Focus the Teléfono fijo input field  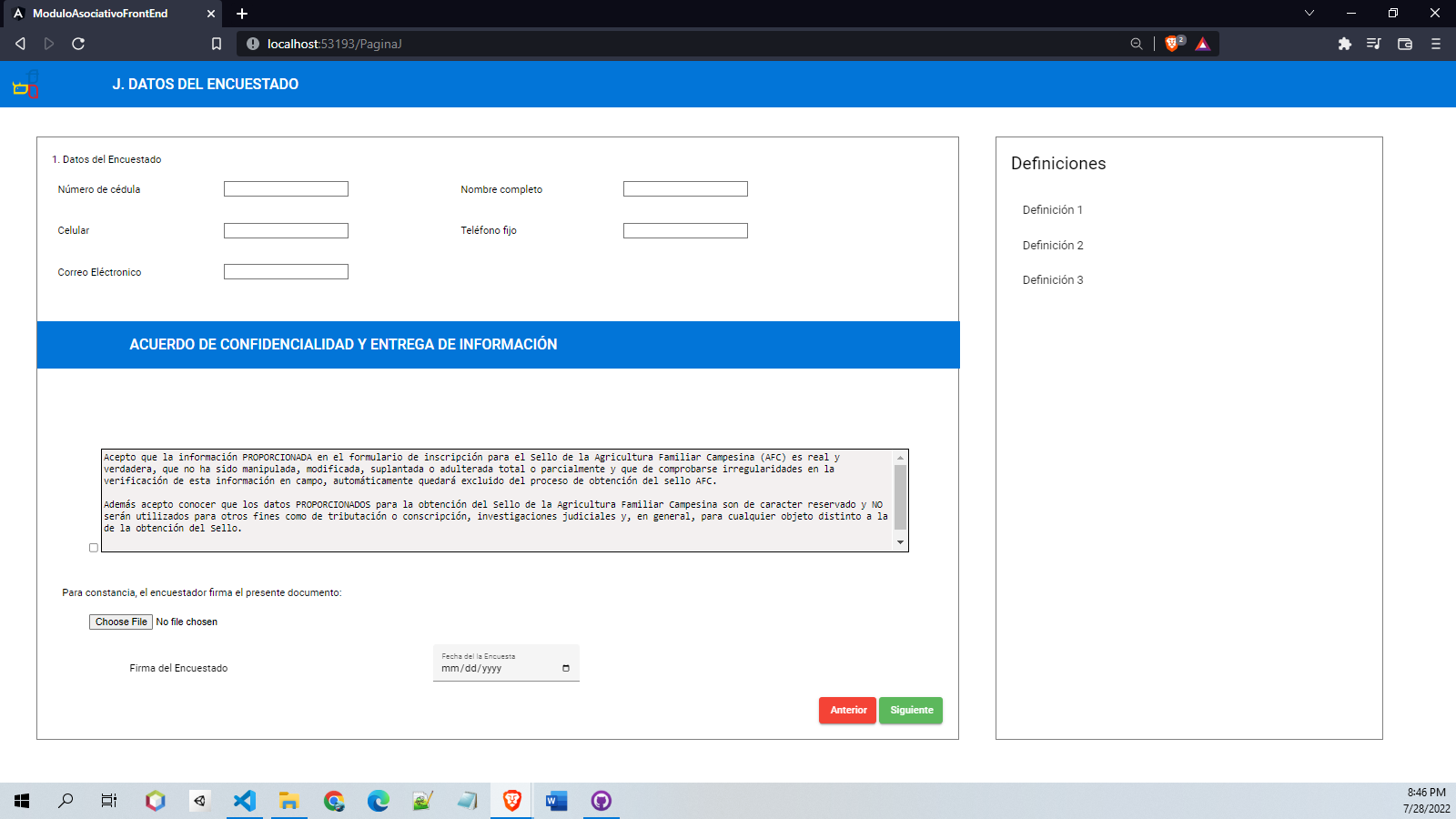[685, 231]
